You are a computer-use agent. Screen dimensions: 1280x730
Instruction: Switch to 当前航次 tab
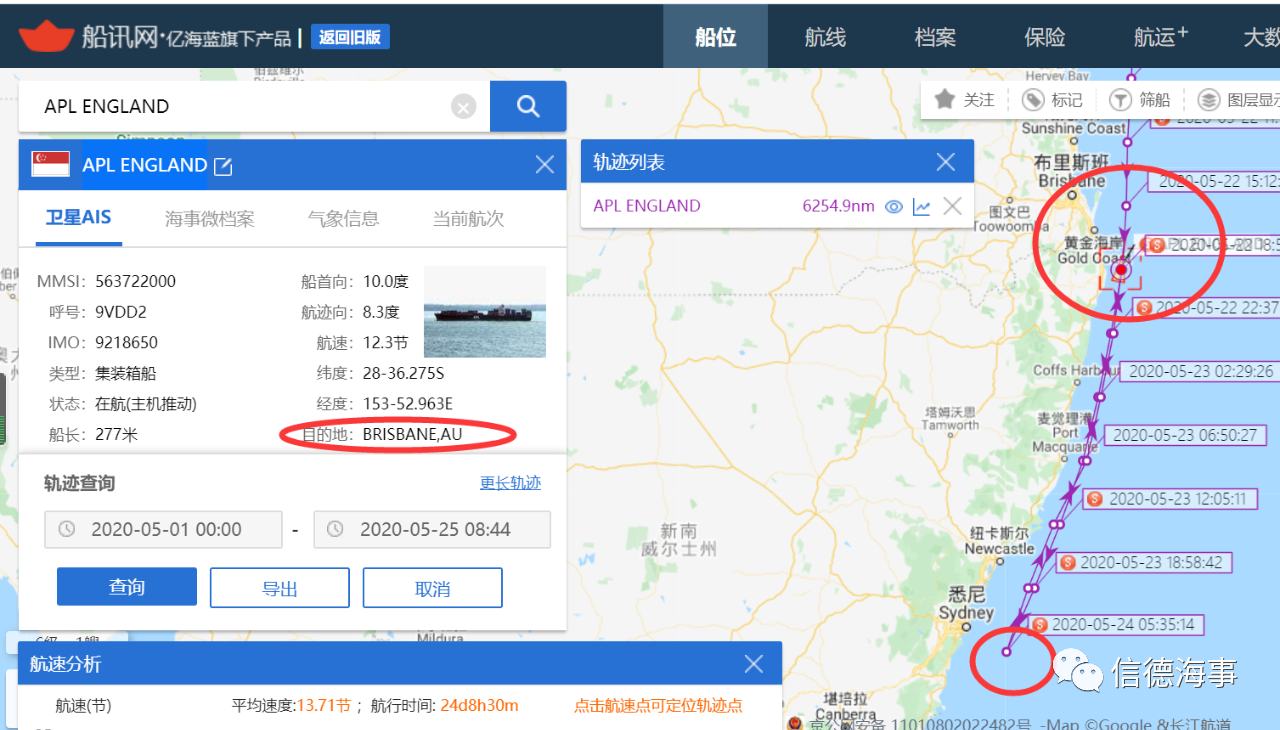pos(468,218)
